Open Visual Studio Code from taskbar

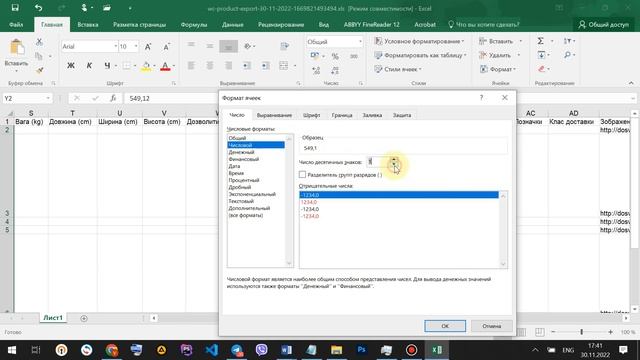211,350
